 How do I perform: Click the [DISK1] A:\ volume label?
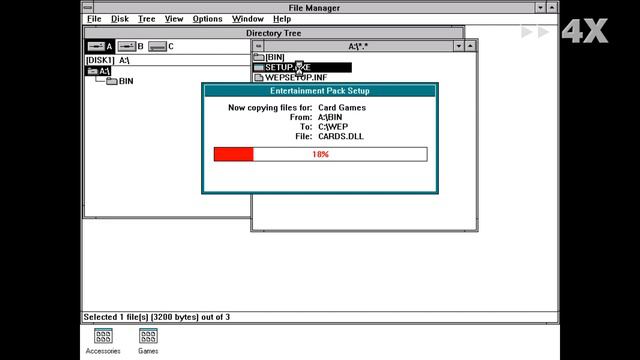(108, 60)
